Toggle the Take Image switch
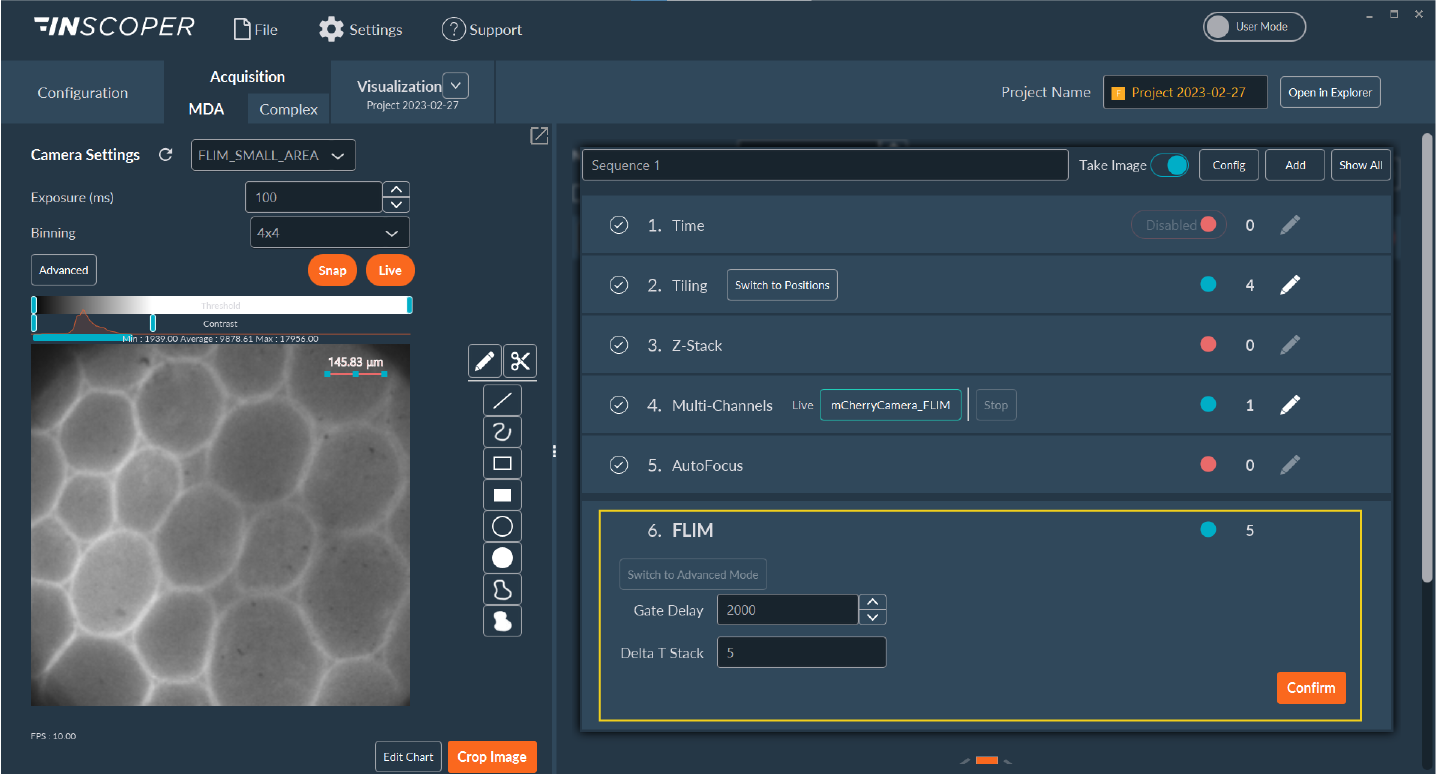This screenshot has height=775, width=1436. pyautogui.click(x=1169, y=165)
